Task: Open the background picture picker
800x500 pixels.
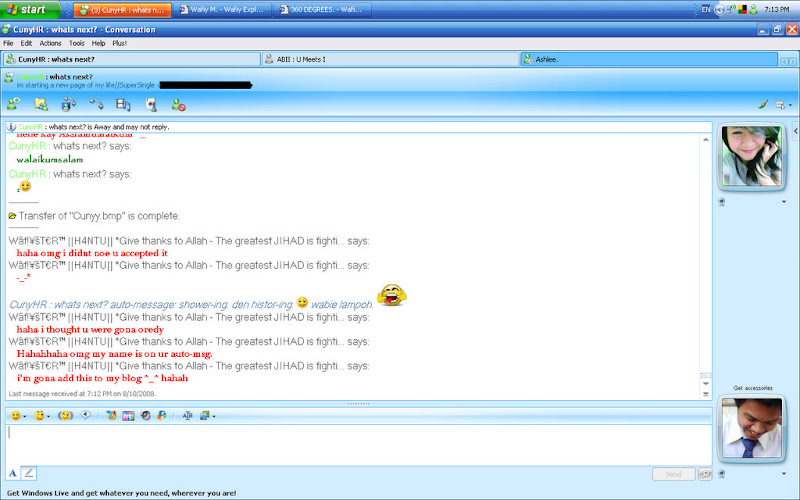Action: click(x=205, y=416)
